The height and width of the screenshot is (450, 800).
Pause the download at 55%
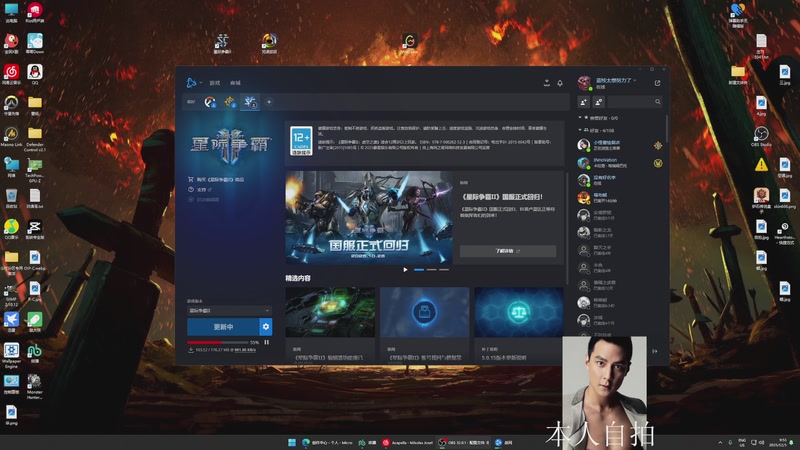266,342
